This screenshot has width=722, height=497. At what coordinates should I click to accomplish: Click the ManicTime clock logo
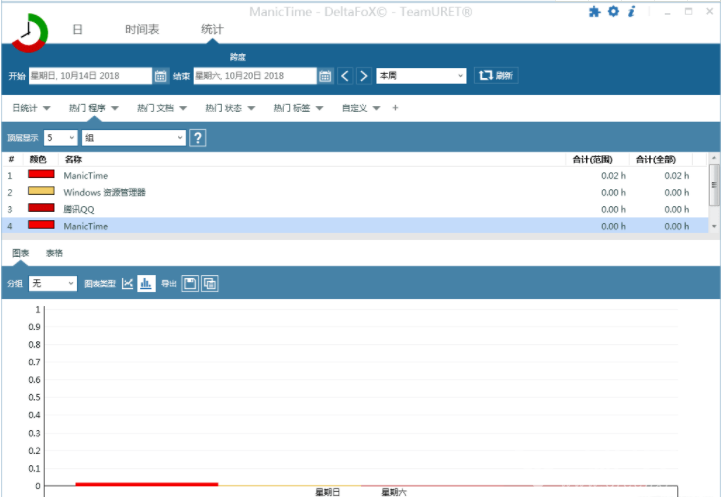pos(29,33)
